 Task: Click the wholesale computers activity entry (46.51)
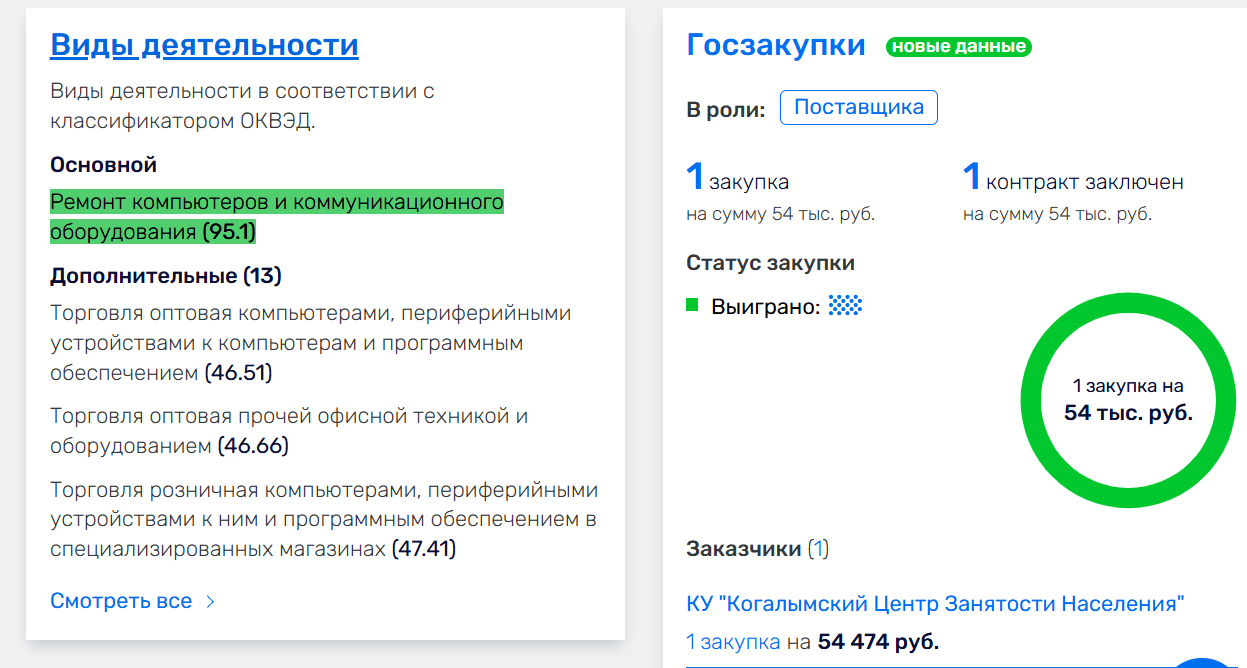pos(310,343)
